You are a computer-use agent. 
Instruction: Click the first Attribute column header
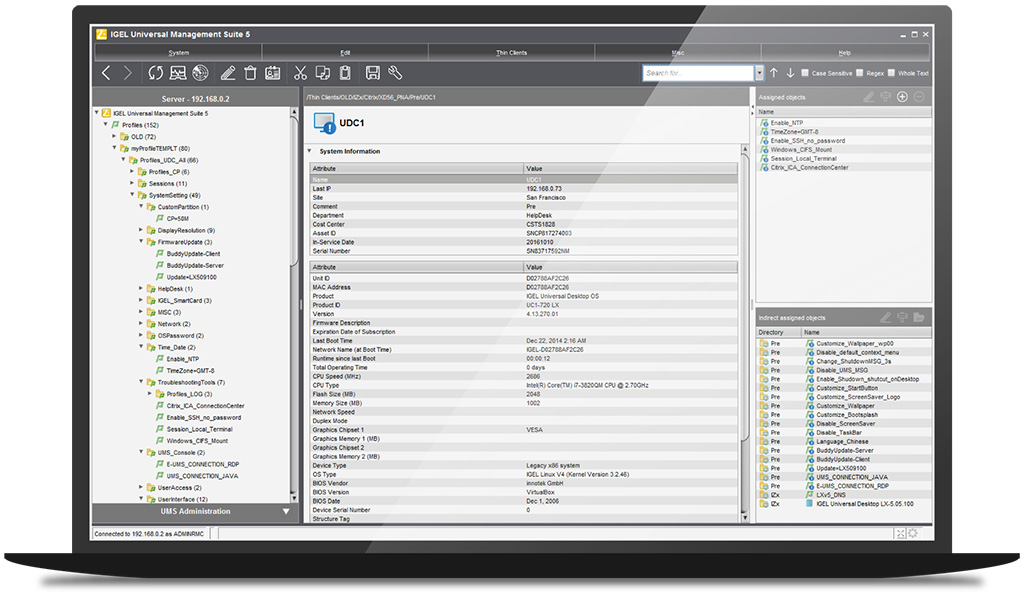(x=417, y=168)
